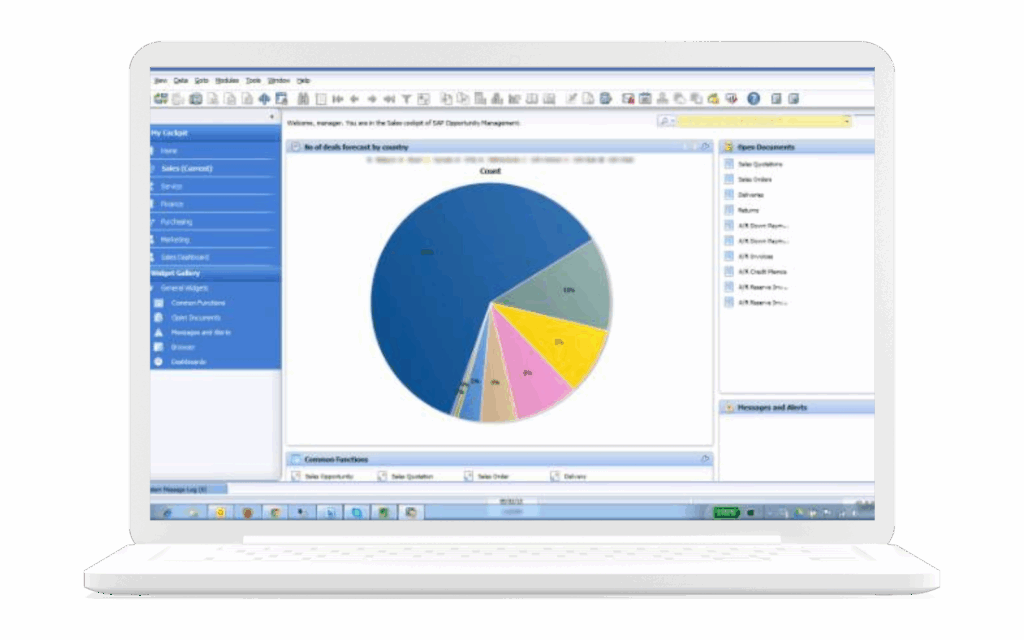Image resolution: width=1024 pixels, height=640 pixels.
Task: Select the Dashboards widget icon in gallery
Action: pyautogui.click(x=158, y=361)
